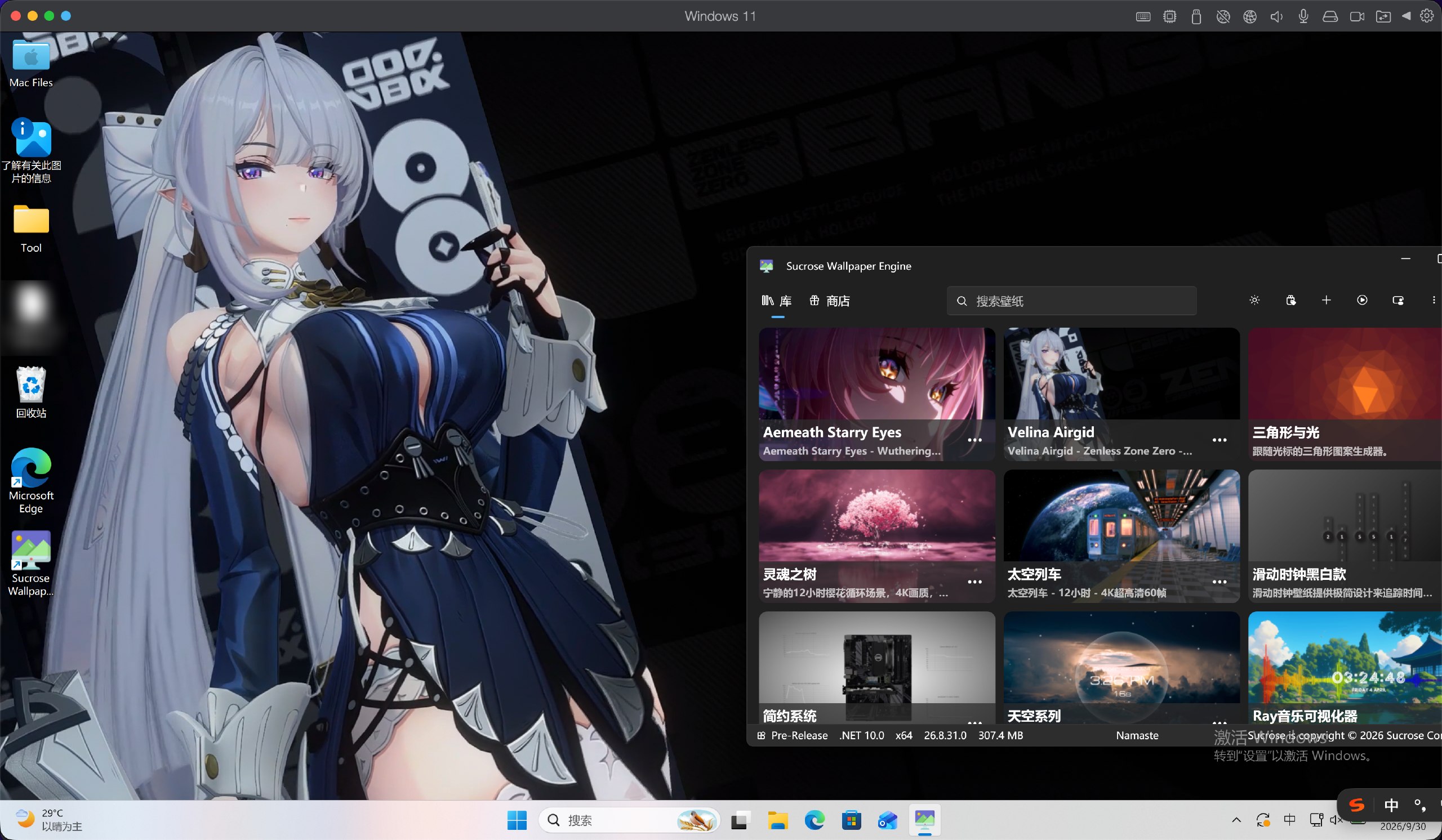Click the clipboard icon in Sucrose toolbar
Image resolution: width=1442 pixels, height=840 pixels.
[1290, 300]
